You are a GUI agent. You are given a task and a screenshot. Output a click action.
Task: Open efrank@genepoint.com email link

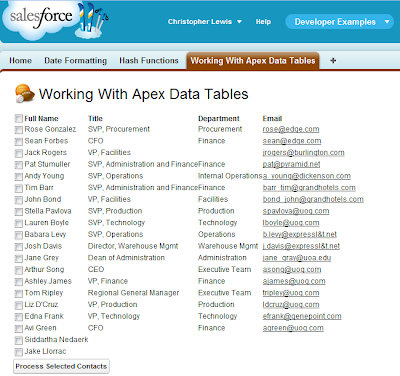[x=302, y=316]
